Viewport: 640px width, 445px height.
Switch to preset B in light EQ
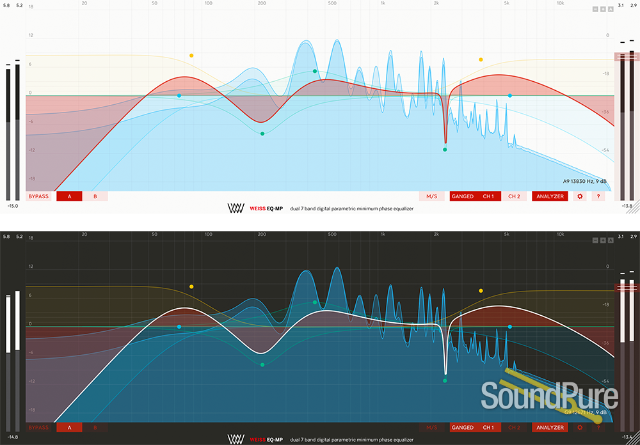[96, 197]
